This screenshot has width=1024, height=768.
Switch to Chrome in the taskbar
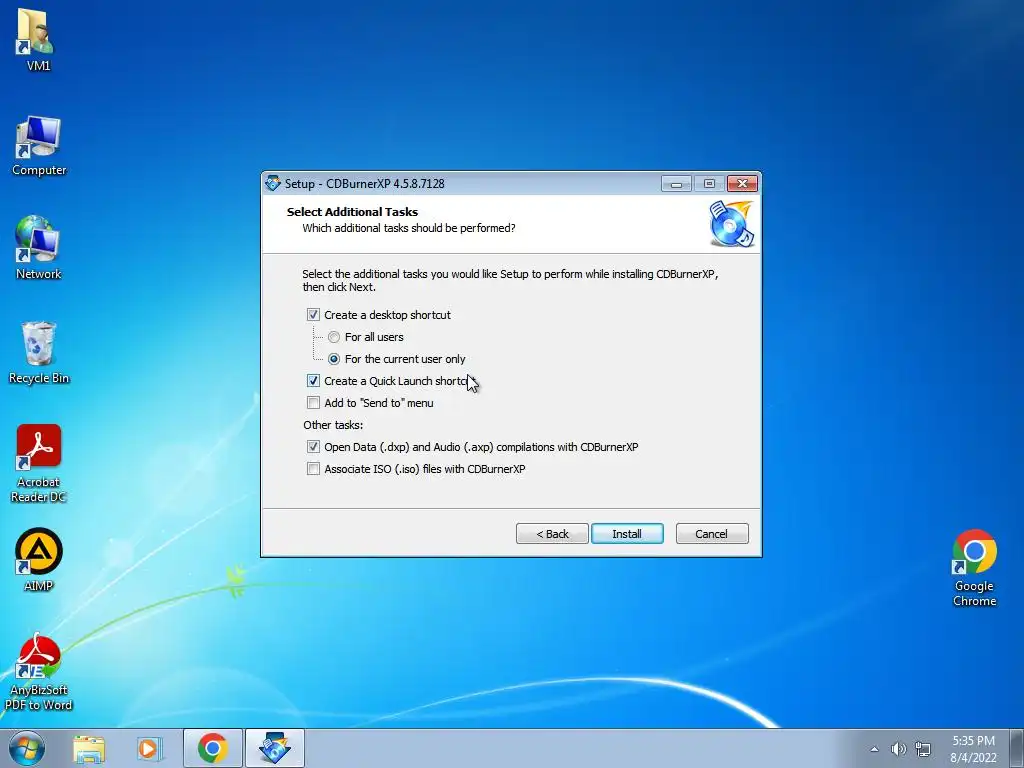coord(213,748)
